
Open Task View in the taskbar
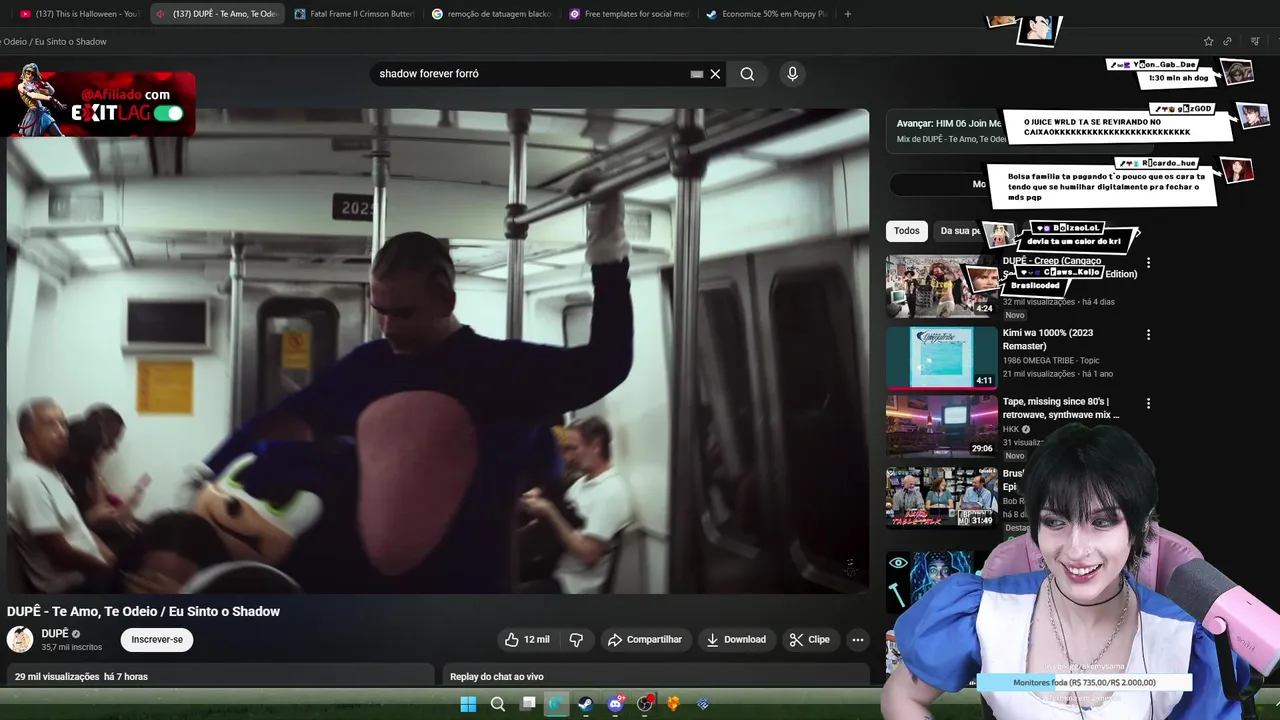(528, 704)
